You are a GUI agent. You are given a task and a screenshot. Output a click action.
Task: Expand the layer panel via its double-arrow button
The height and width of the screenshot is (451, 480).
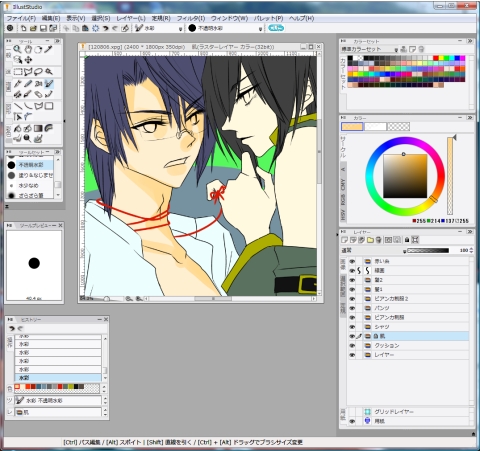(x=470, y=231)
